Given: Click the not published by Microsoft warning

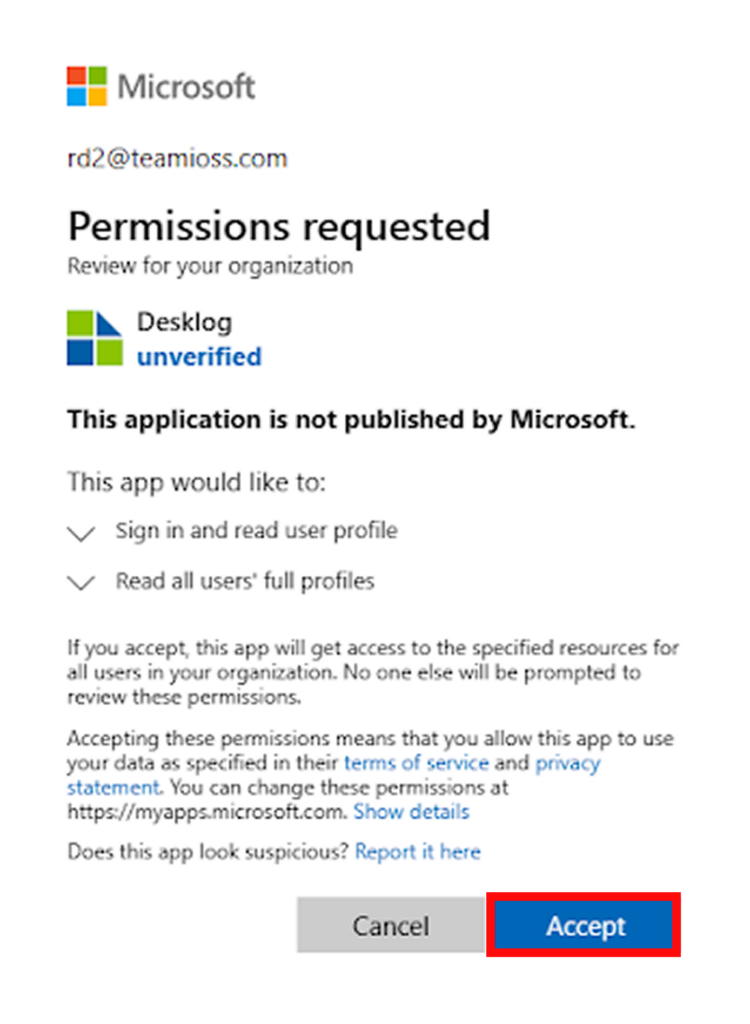Looking at the screenshot, I should coord(351,420).
